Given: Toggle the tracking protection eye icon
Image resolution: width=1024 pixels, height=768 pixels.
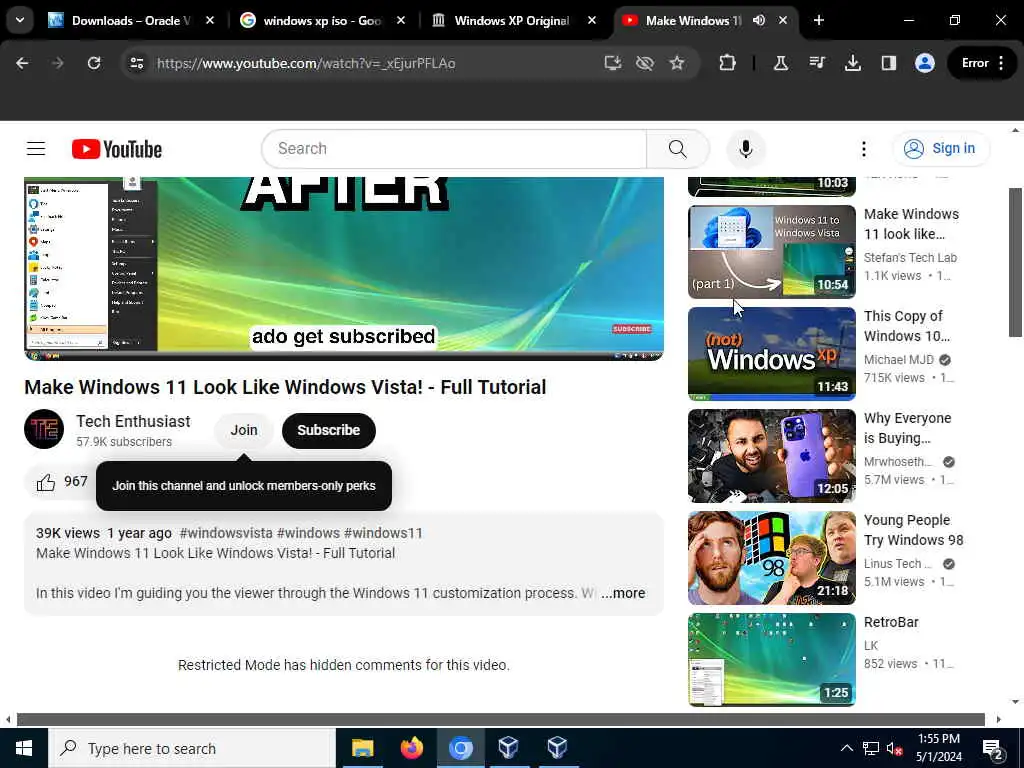Looking at the screenshot, I should point(645,63).
